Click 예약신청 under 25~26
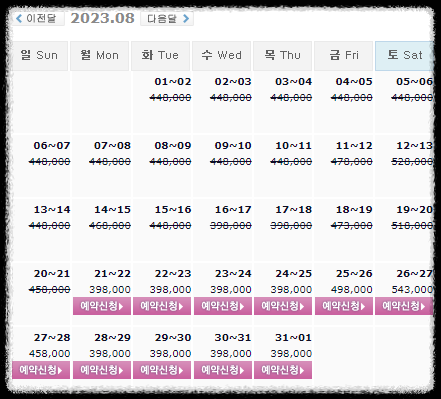 (344, 306)
